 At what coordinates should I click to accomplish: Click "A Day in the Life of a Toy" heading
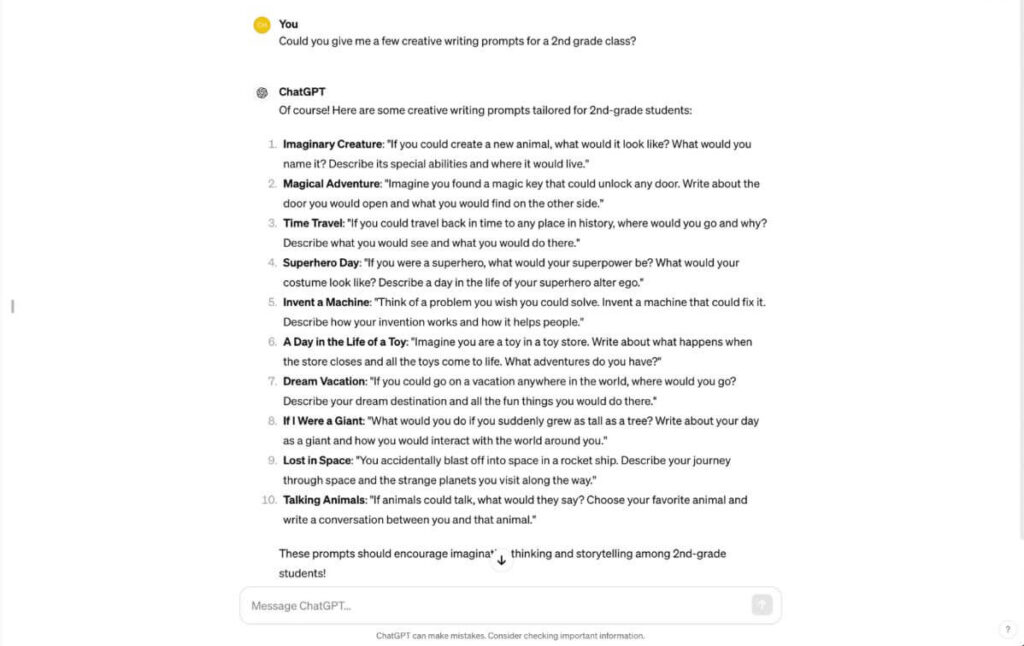(345, 342)
